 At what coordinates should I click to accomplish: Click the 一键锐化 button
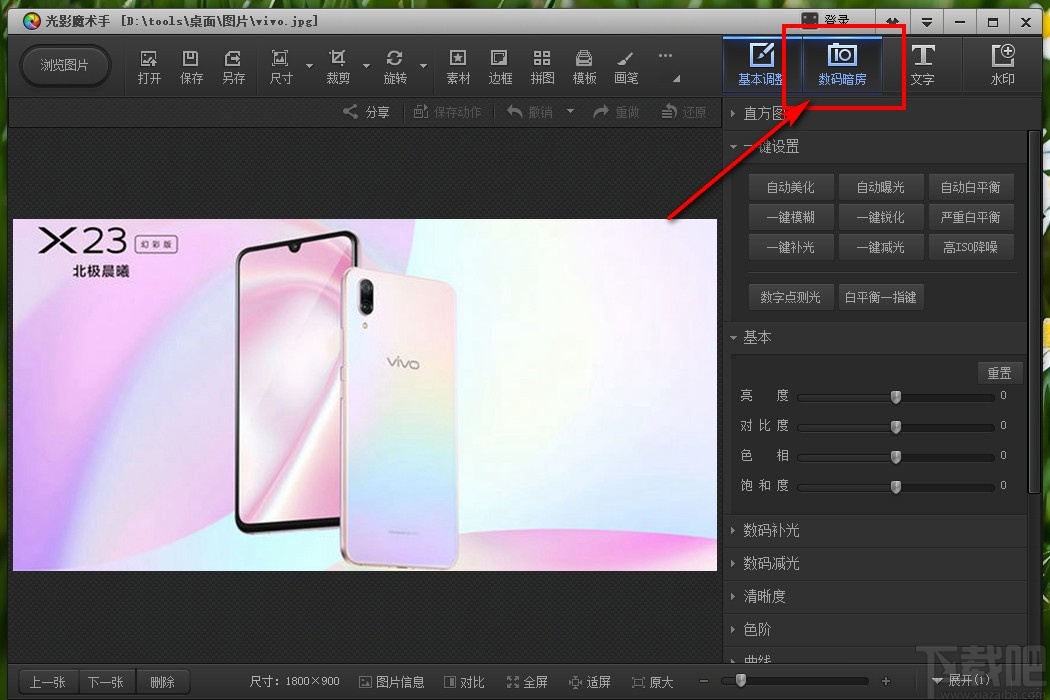tap(881, 217)
